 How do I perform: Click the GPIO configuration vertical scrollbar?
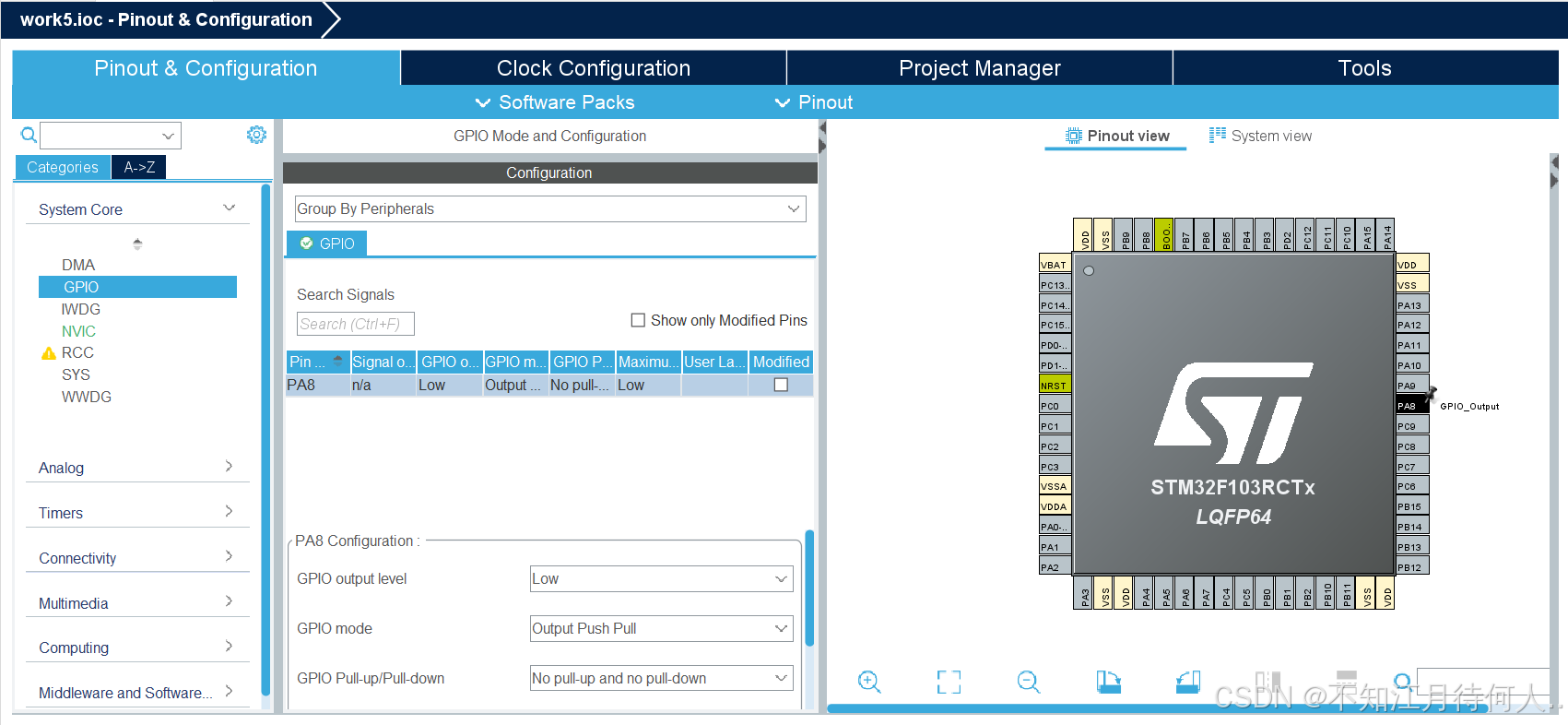click(809, 588)
